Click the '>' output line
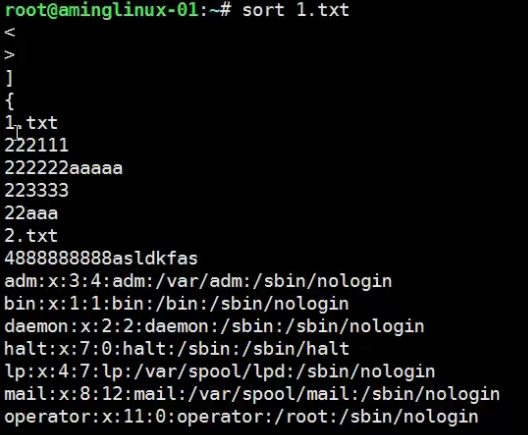Image resolution: width=528 pixels, height=435 pixels. coord(10,55)
